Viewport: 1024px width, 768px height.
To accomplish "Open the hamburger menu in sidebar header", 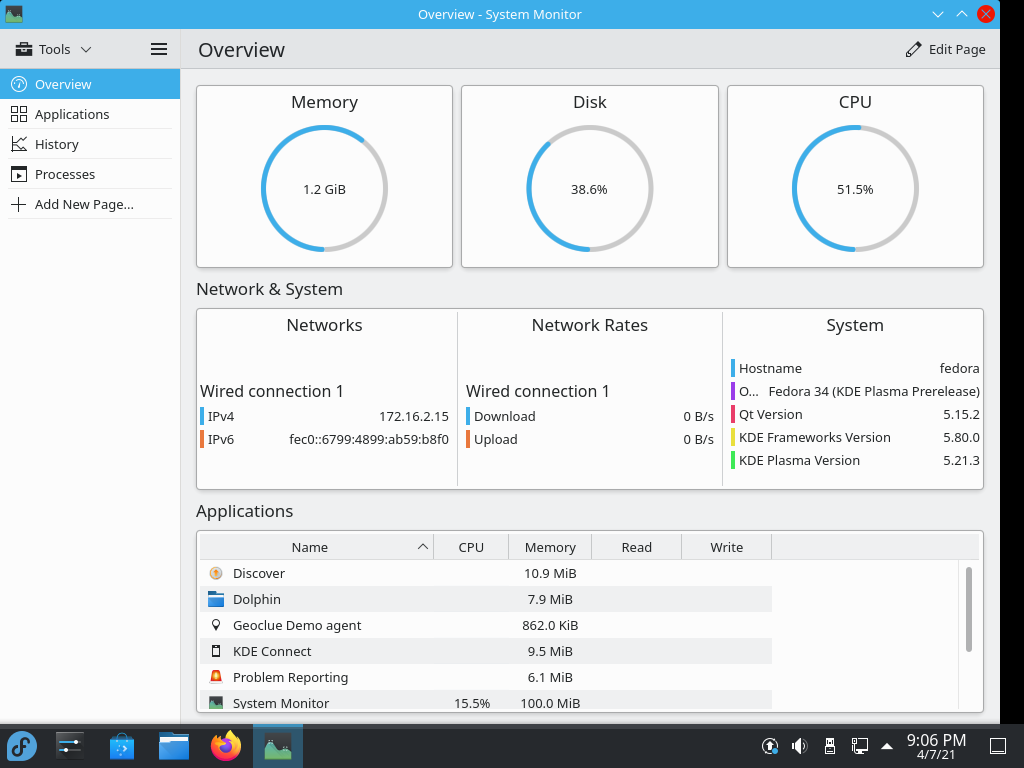I will pyautogui.click(x=159, y=49).
